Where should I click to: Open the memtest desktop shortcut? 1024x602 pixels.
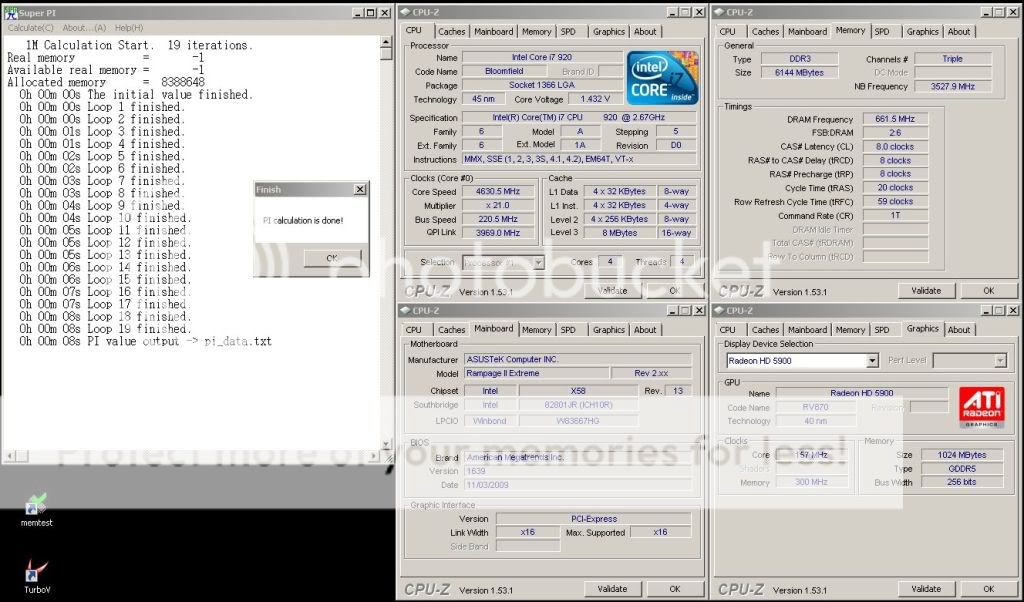point(36,509)
